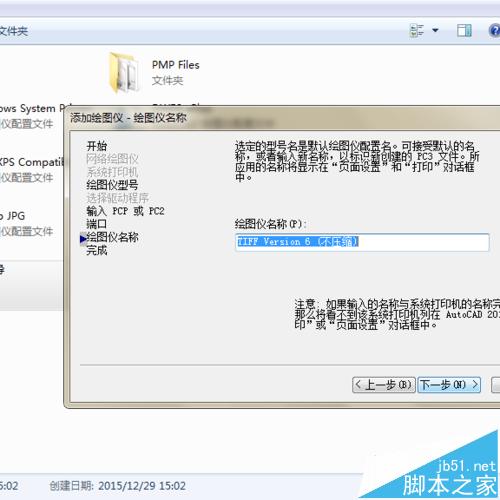Select the Windows System Printer file in Explorer
Image resolution: width=500 pixels, height=500 pixels.
pyautogui.click(x=32, y=116)
